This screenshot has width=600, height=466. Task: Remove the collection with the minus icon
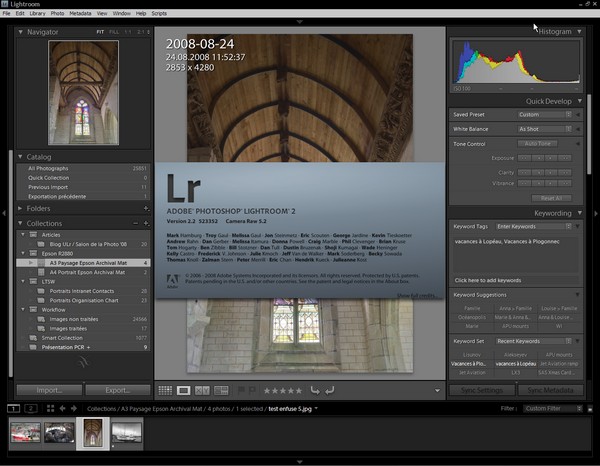click(135, 223)
